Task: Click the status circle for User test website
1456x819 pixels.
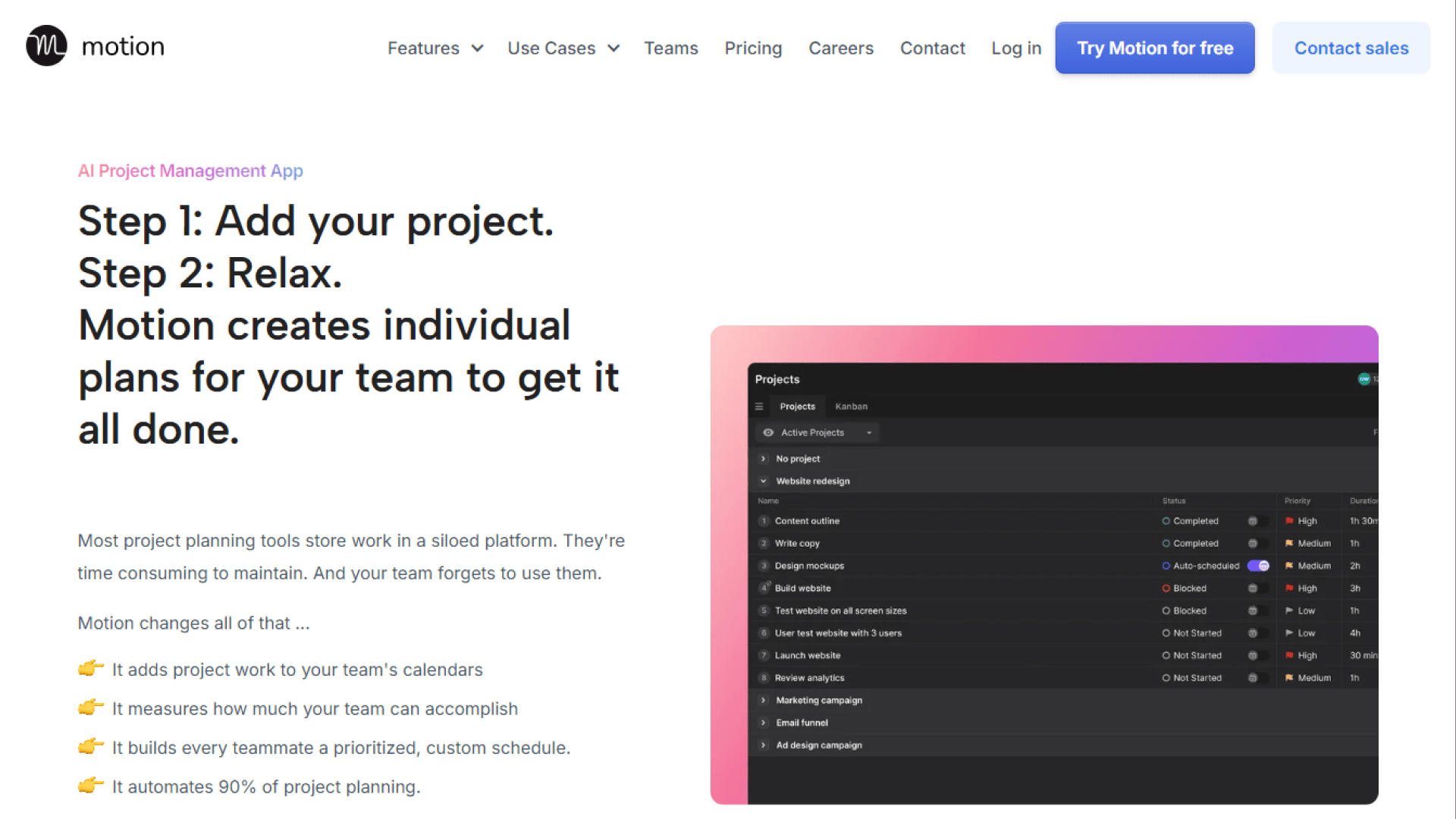Action: tap(1166, 633)
